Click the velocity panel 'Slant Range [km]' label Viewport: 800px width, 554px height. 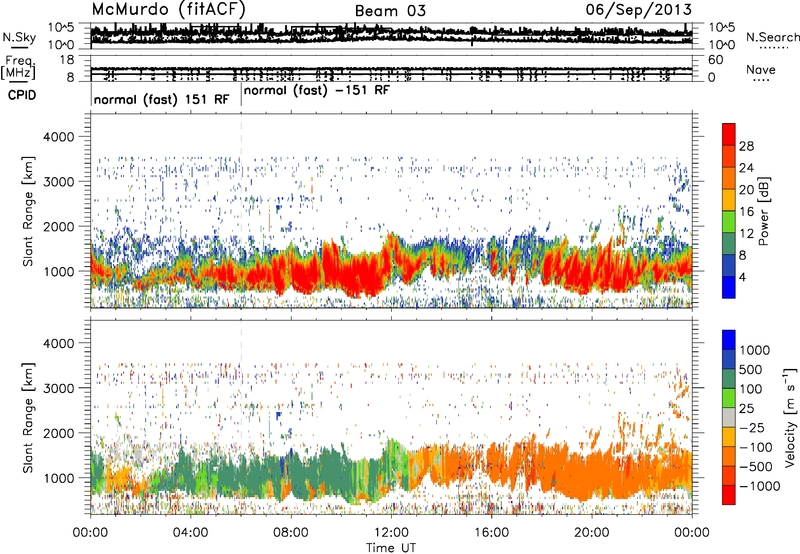[x=28, y=417]
